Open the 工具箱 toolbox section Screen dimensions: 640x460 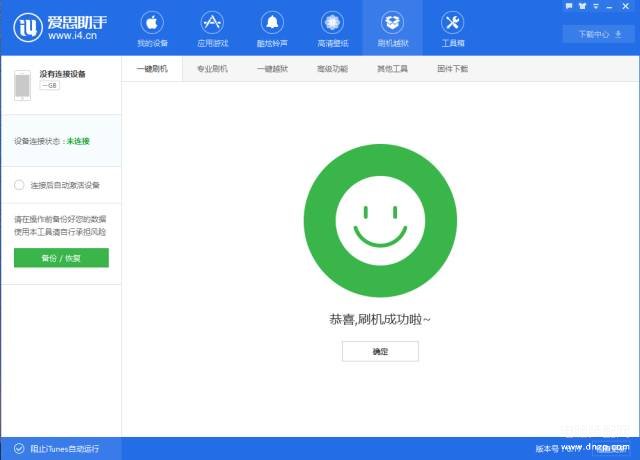click(x=453, y=29)
